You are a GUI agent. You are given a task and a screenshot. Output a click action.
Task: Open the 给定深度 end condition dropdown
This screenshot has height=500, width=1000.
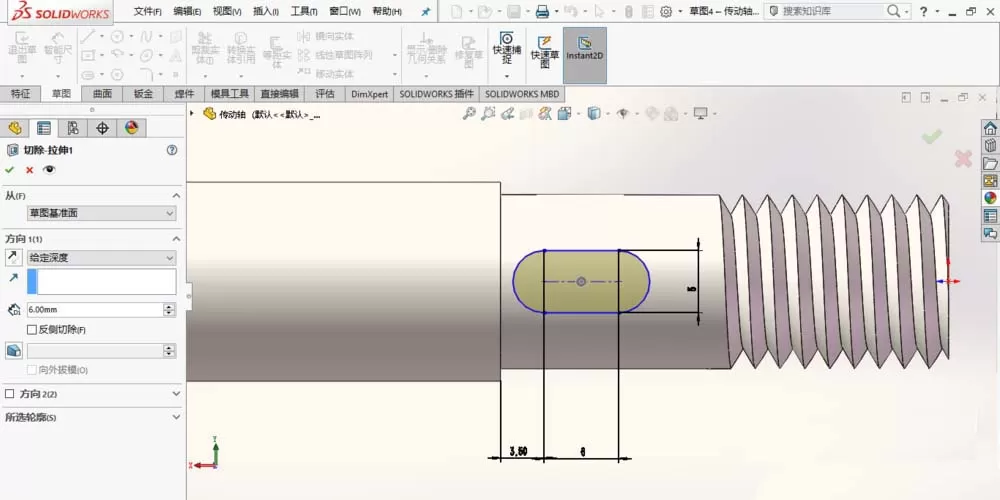pyautogui.click(x=101, y=258)
